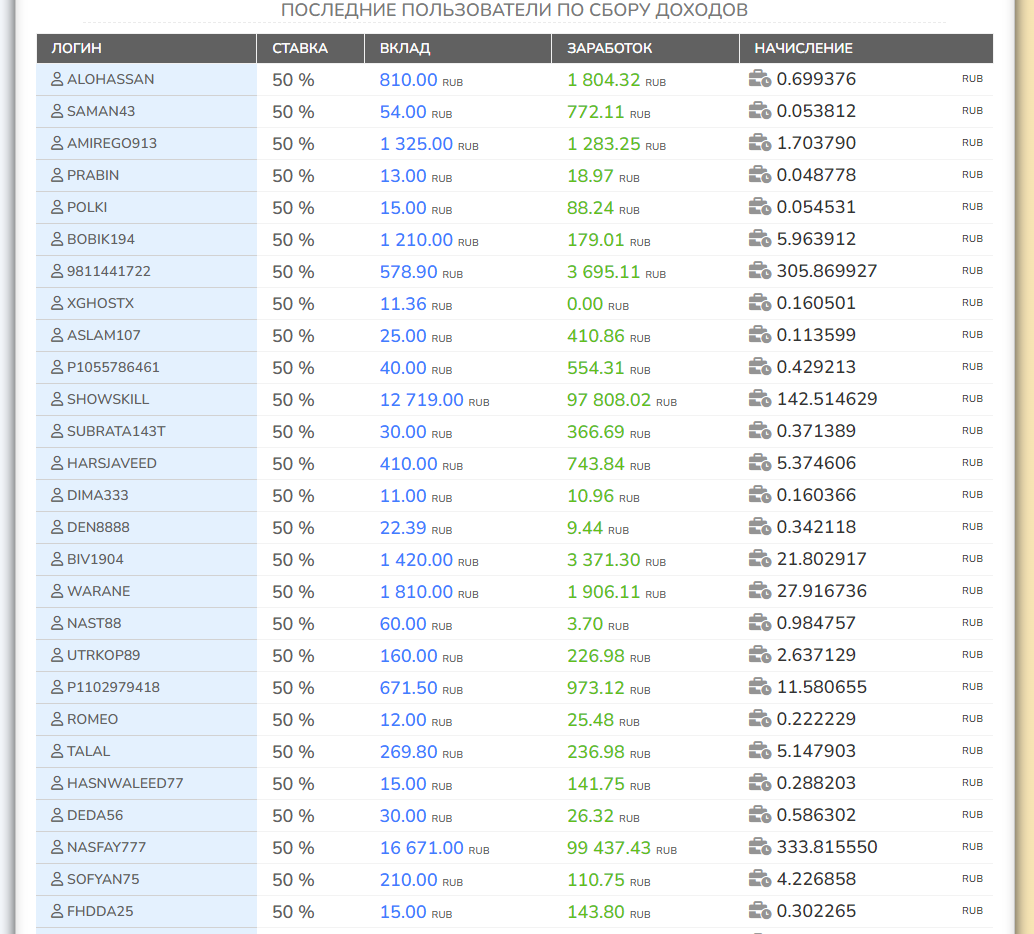Click the user icon beside POLKI
1034x934 pixels.
point(57,207)
